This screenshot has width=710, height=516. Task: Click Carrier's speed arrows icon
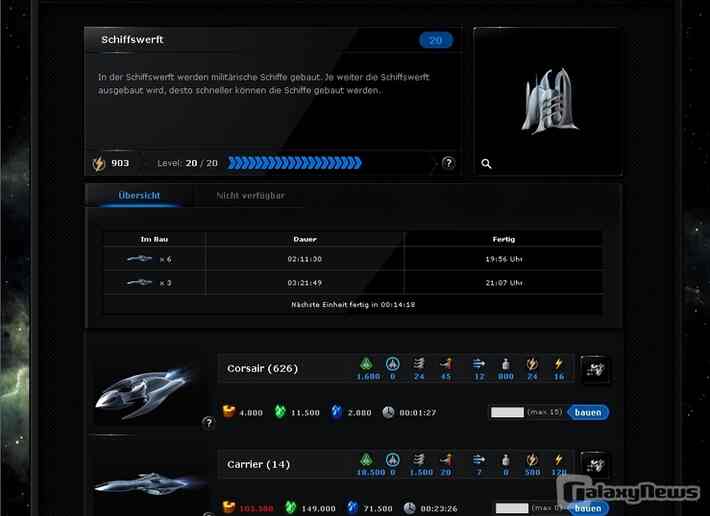479,459
